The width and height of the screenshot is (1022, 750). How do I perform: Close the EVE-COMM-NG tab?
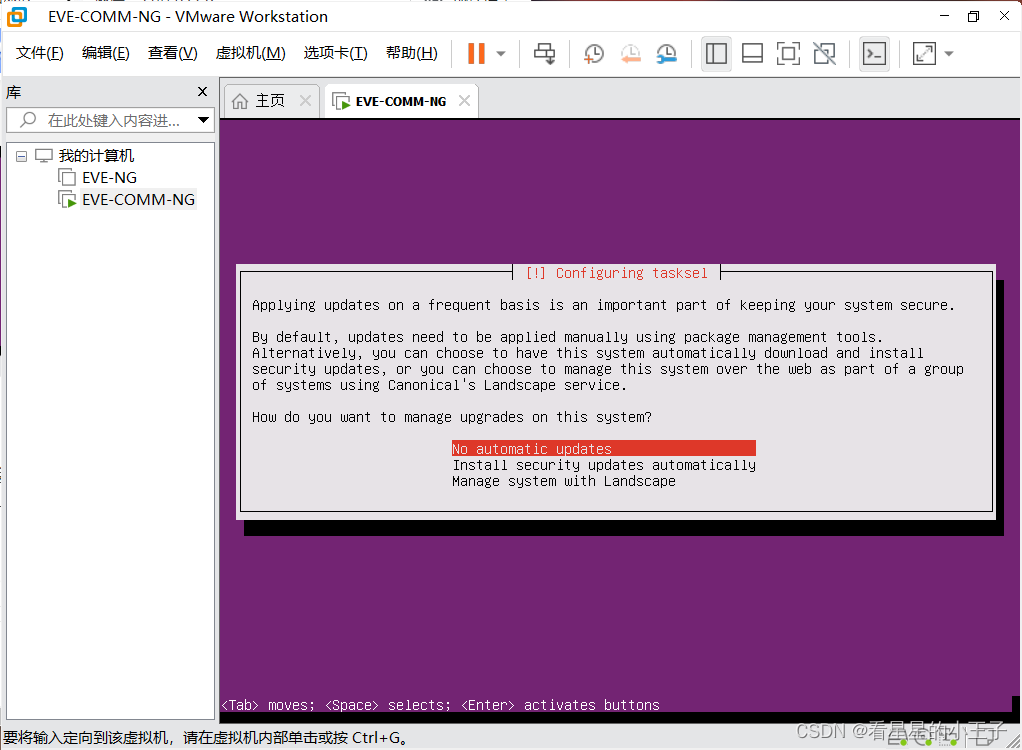(464, 100)
